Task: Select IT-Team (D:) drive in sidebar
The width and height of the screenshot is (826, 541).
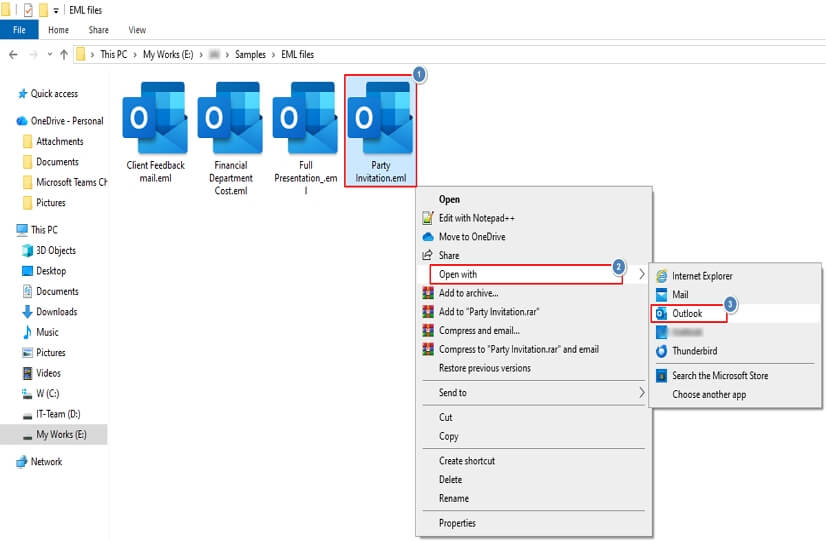Action: pos(58,414)
